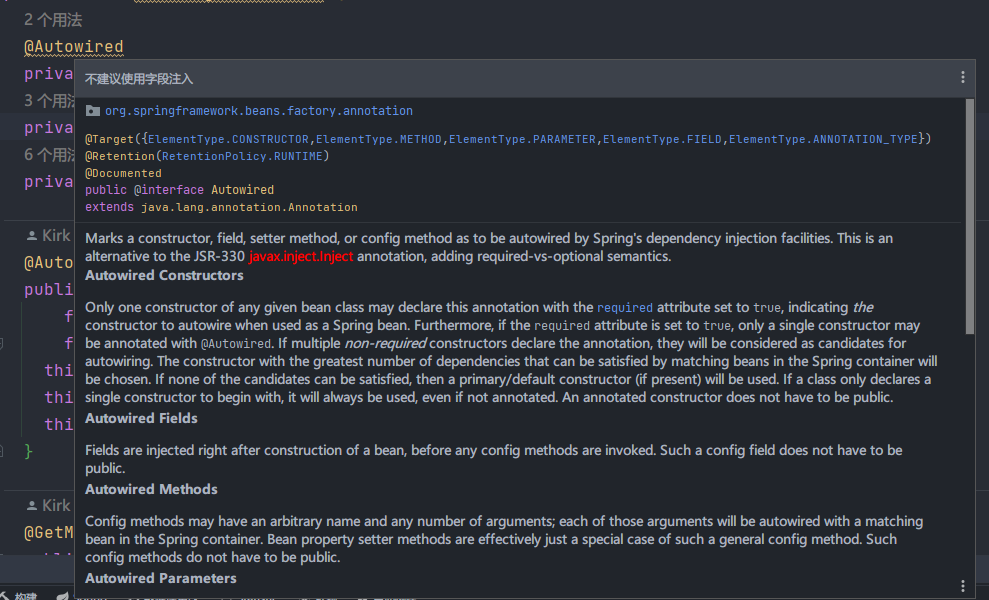Viewport: 989px width, 600px height.
Task: Open the more-actions menu in the inspection header
Action: 963,77
